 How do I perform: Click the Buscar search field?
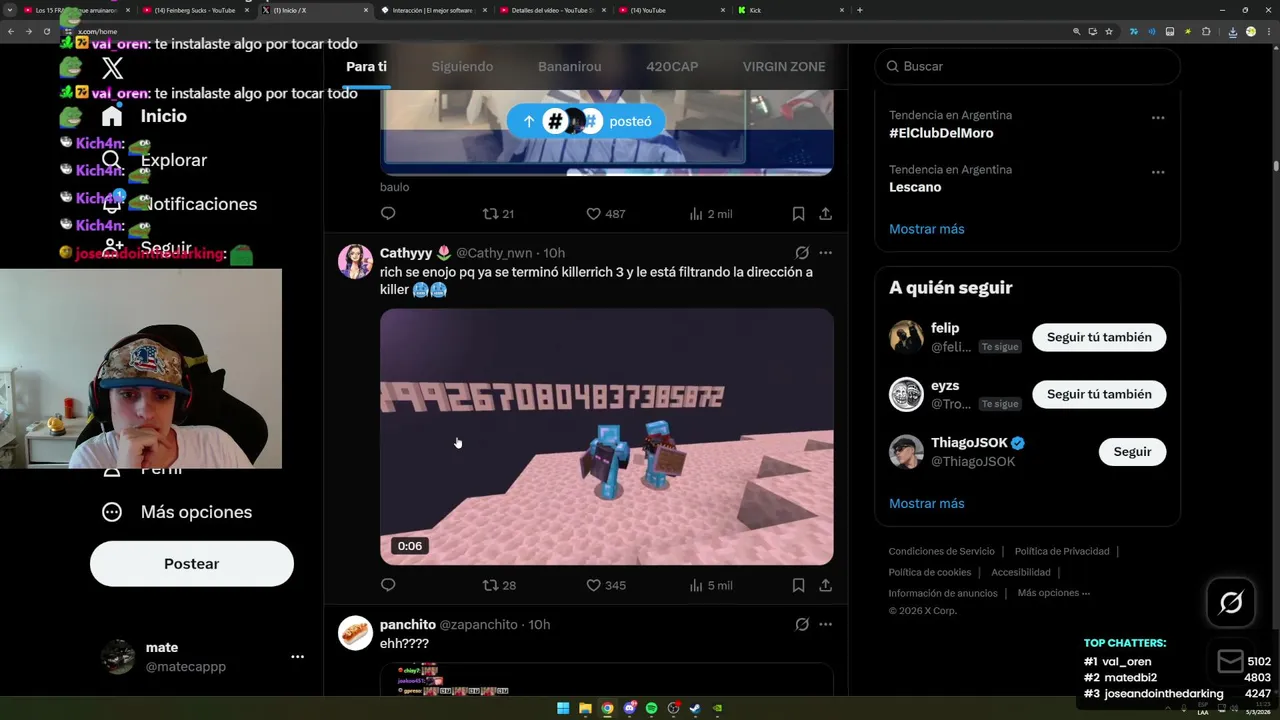click(x=1027, y=66)
